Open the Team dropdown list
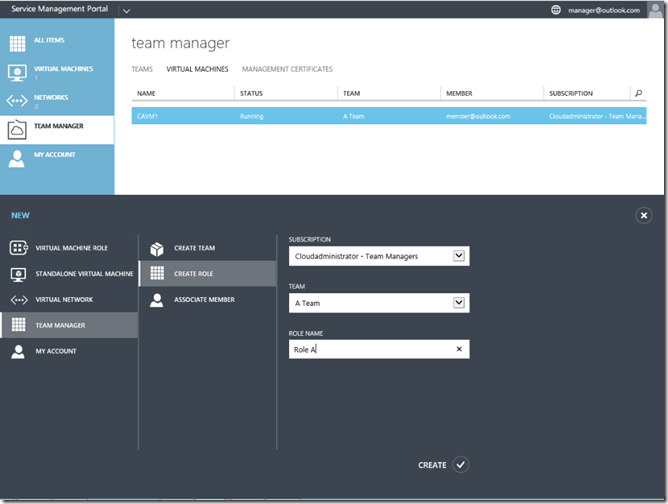The image size is (668, 504). (459, 302)
